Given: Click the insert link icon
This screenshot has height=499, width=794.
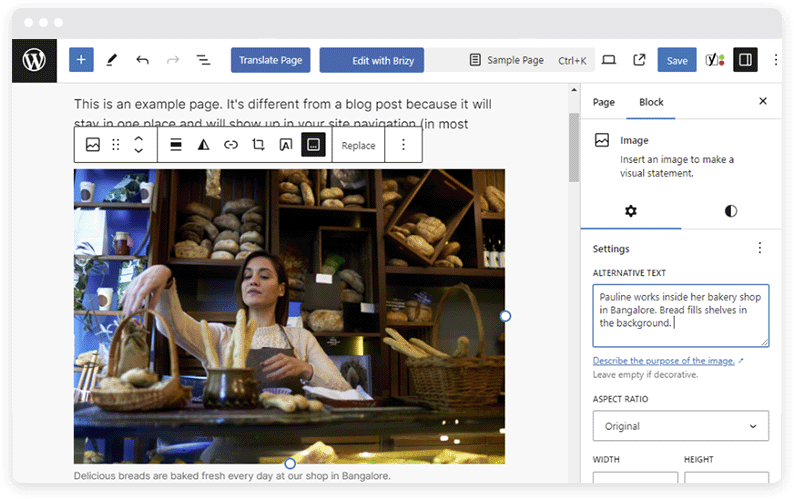Looking at the screenshot, I should click(231, 145).
